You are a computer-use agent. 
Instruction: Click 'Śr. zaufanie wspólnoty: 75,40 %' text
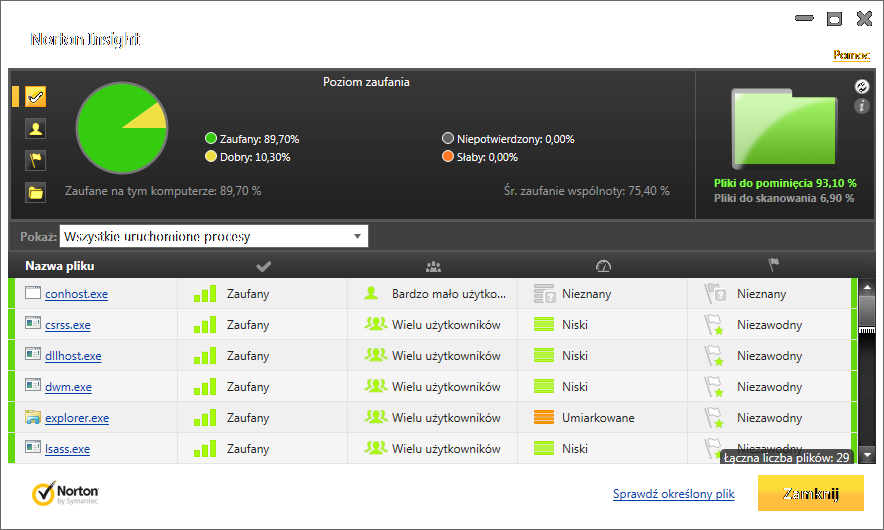(587, 191)
